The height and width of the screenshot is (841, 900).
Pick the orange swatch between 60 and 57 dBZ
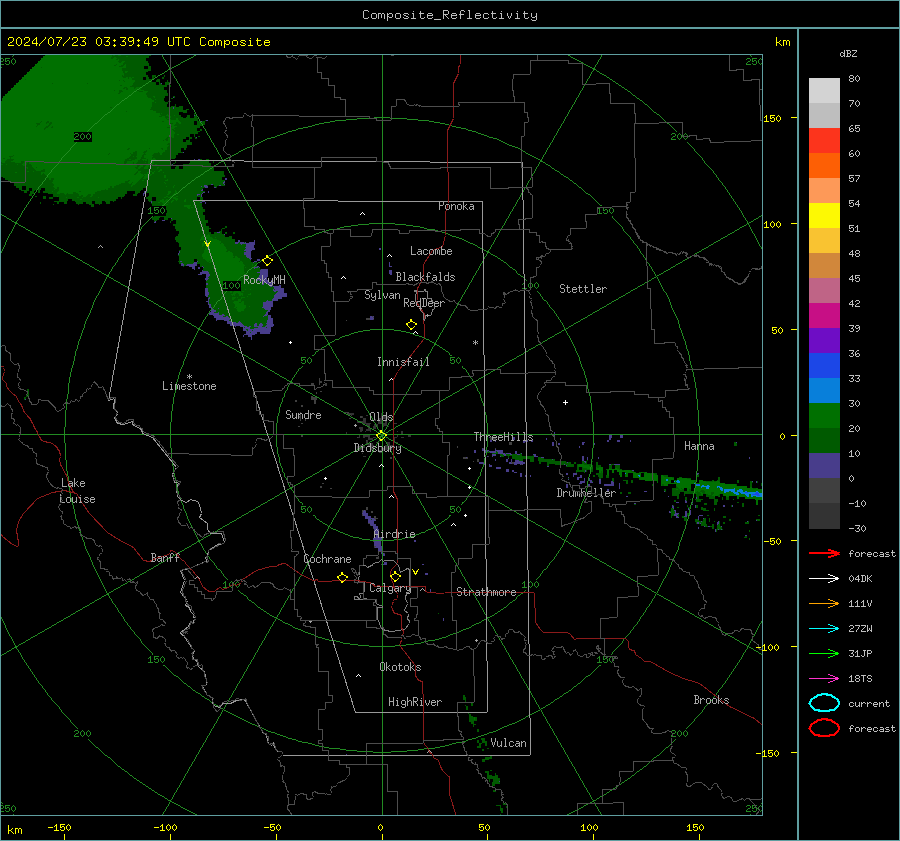coord(824,165)
